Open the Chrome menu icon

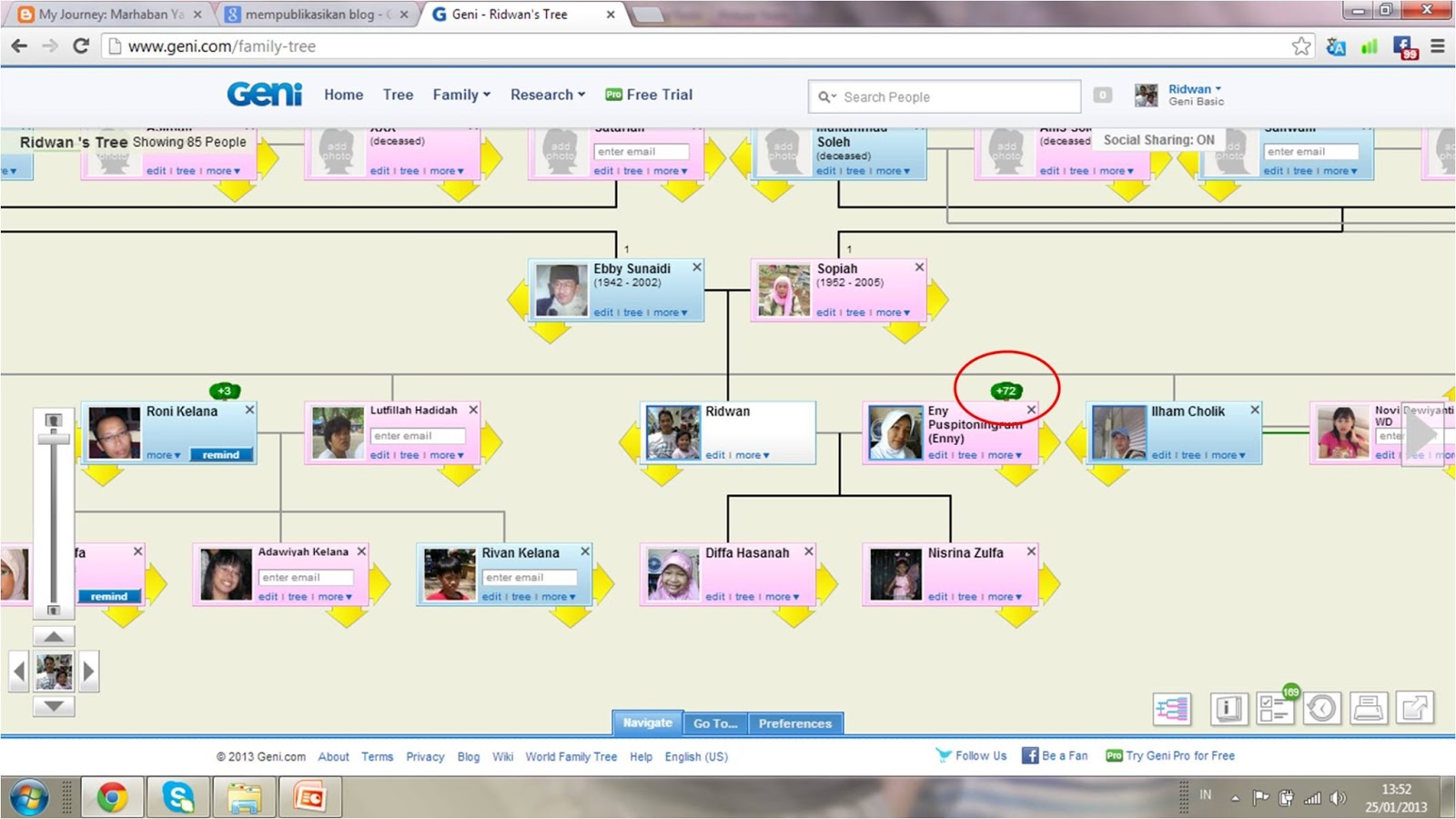click(1438, 45)
